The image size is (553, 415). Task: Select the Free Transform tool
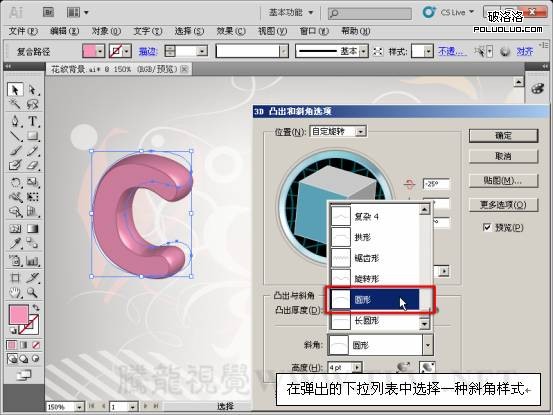pyautogui.click(x=32, y=197)
